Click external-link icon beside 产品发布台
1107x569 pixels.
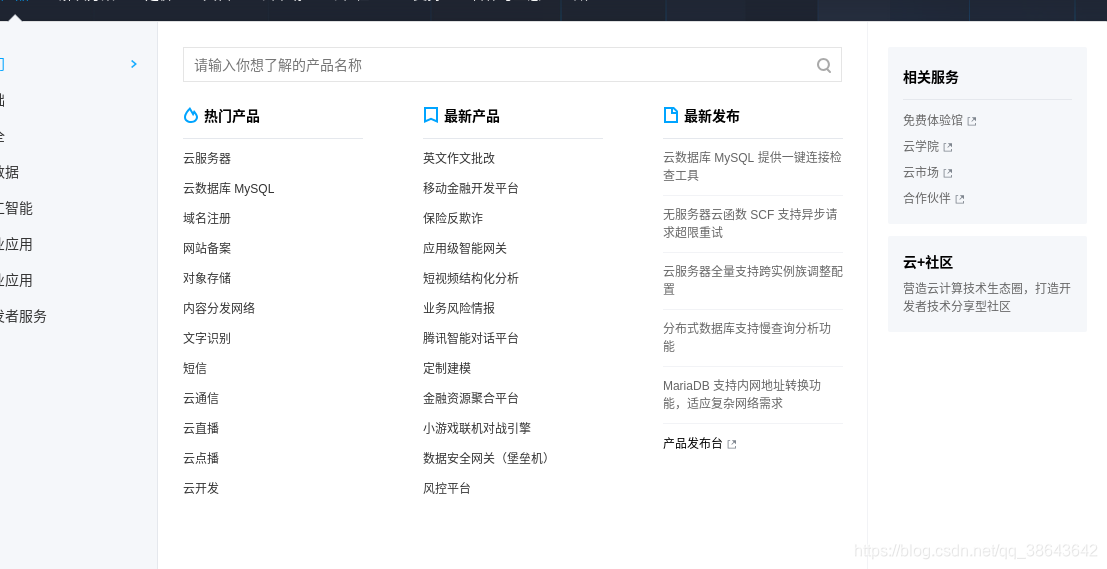731,445
